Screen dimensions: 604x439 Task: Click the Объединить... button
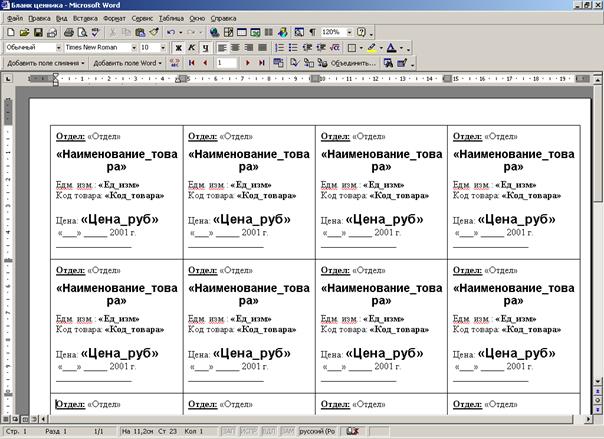coord(349,62)
